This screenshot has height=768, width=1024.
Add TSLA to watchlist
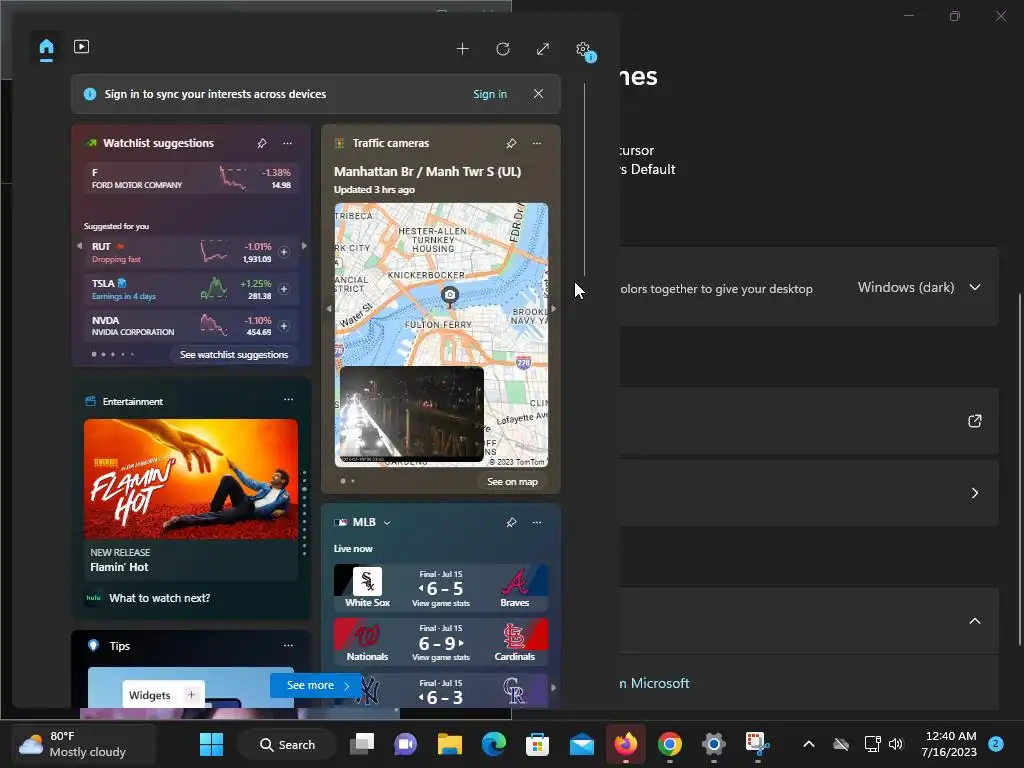[284, 289]
